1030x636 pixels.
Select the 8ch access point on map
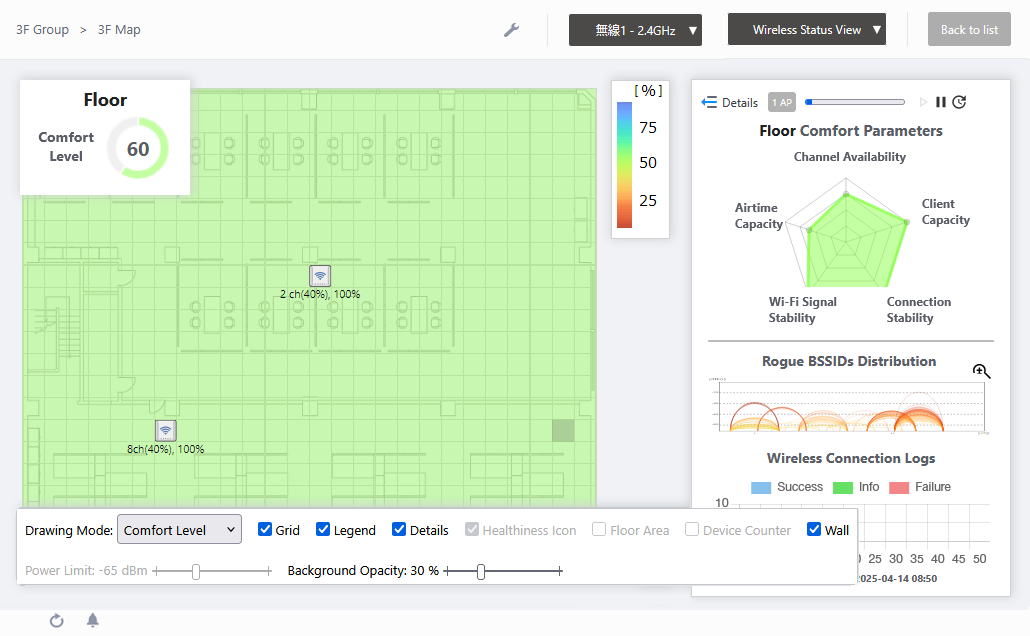[x=166, y=431]
